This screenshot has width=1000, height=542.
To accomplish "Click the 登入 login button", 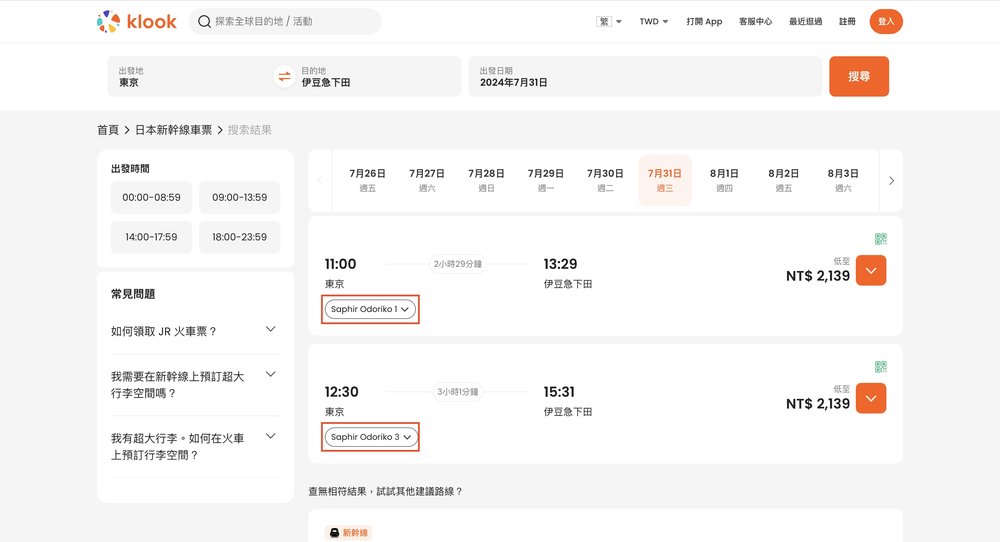I will tap(886, 21).
